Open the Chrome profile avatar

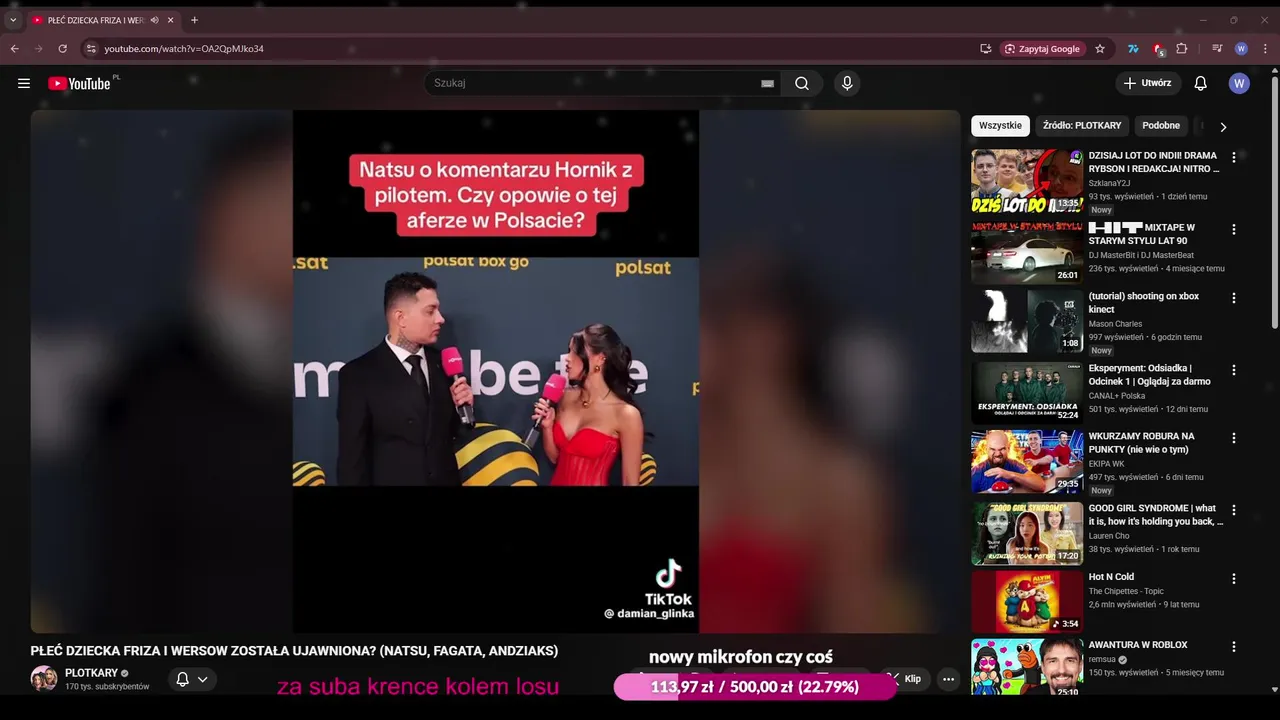tap(1241, 48)
